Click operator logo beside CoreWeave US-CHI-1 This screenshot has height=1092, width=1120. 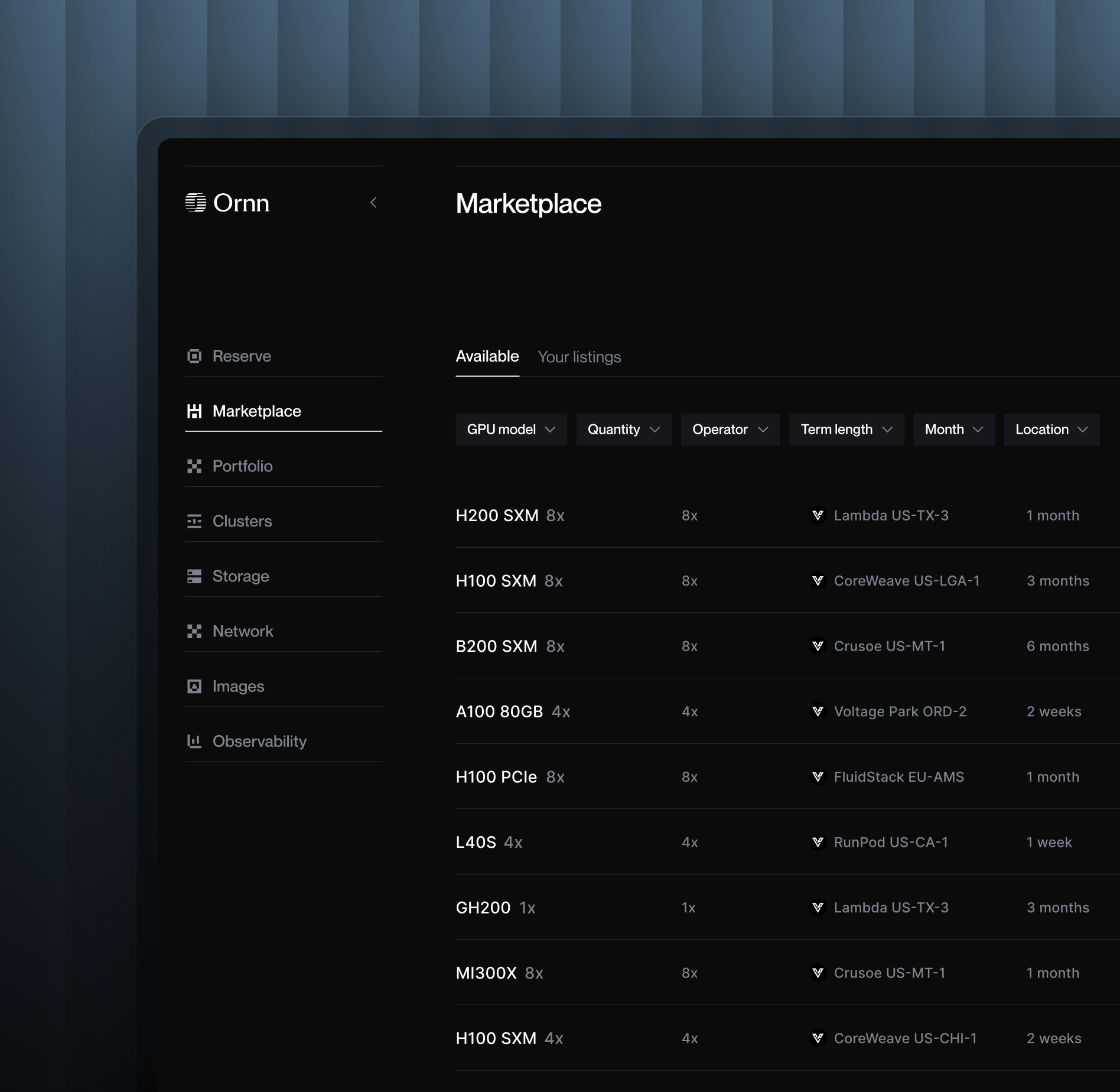click(818, 1038)
